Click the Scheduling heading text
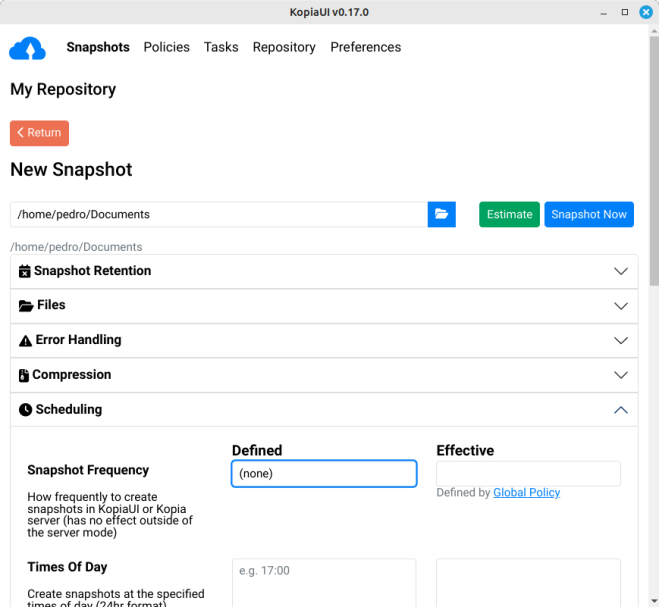The height and width of the screenshot is (607, 659). pyautogui.click(x=69, y=409)
